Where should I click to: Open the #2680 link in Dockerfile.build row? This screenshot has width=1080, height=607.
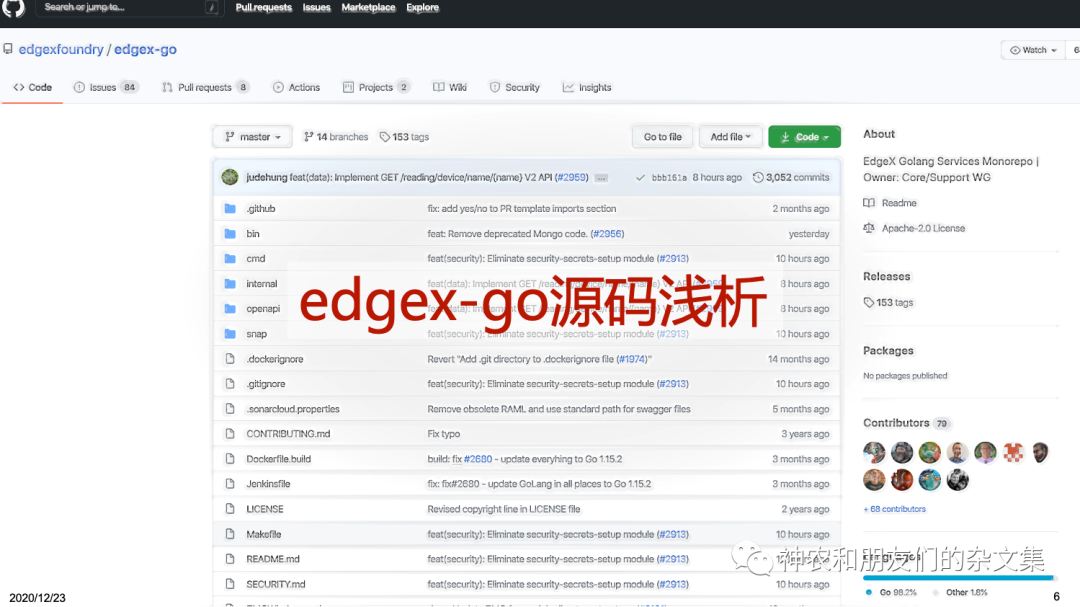coord(478,459)
